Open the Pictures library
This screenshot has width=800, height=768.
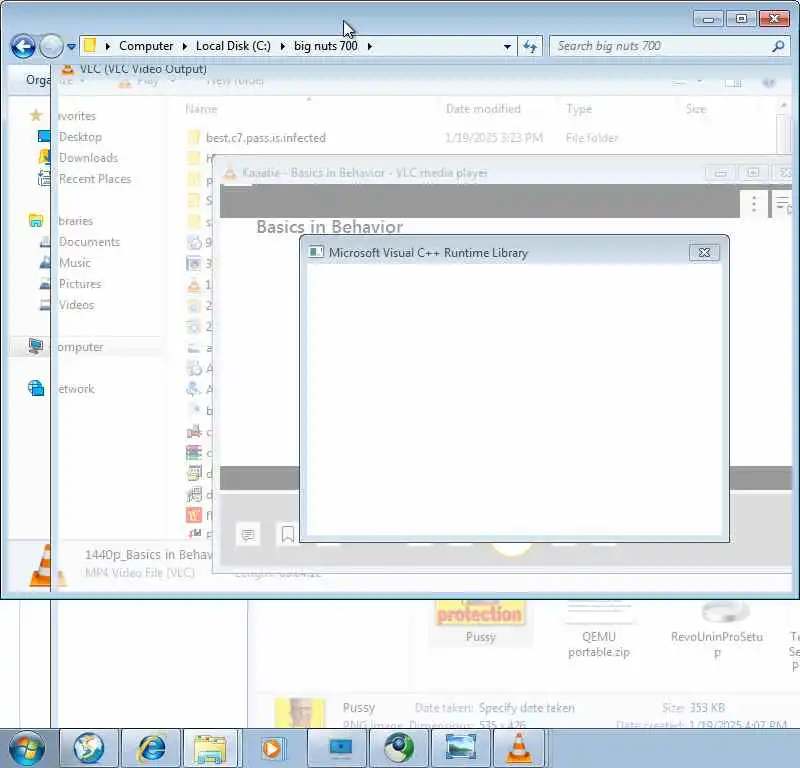[x=80, y=284]
